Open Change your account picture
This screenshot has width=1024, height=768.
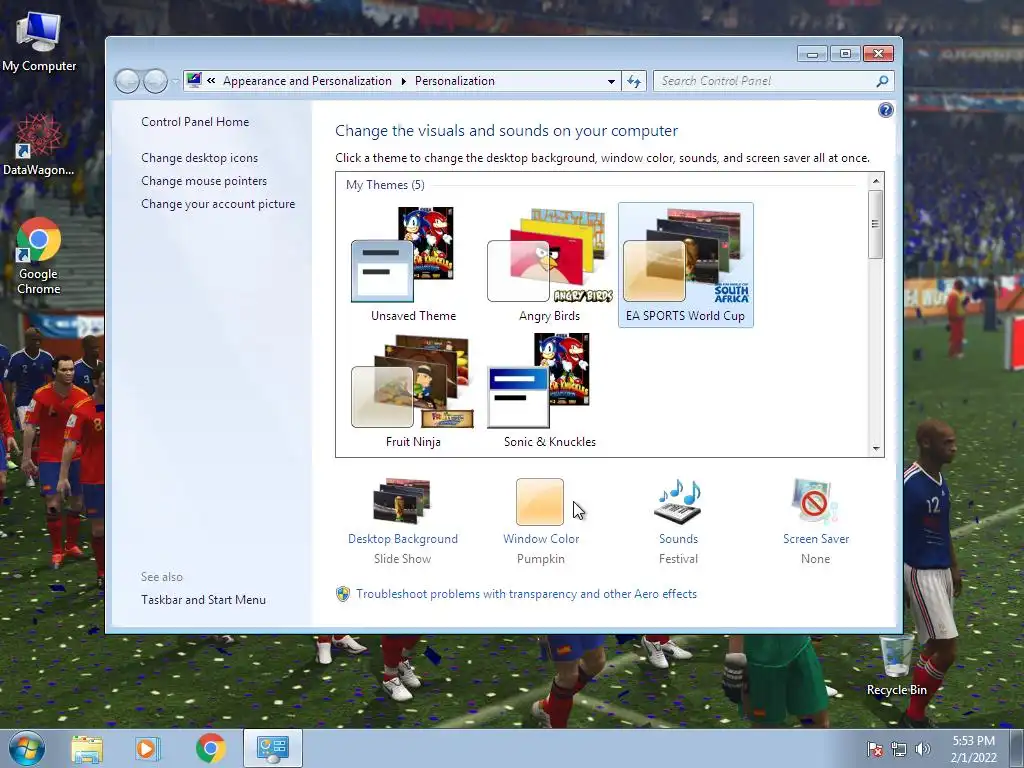(x=217, y=204)
